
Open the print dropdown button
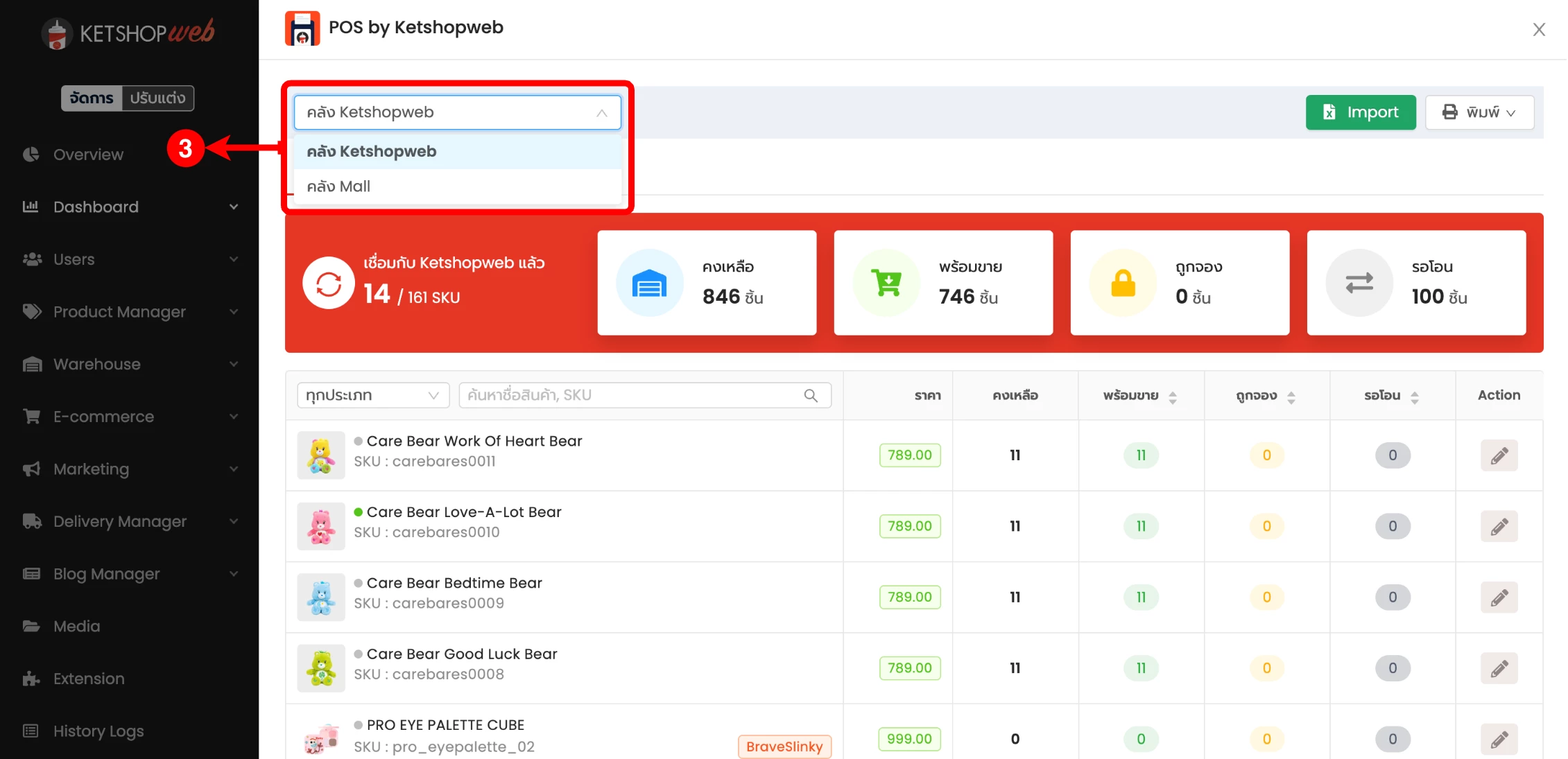click(1479, 112)
